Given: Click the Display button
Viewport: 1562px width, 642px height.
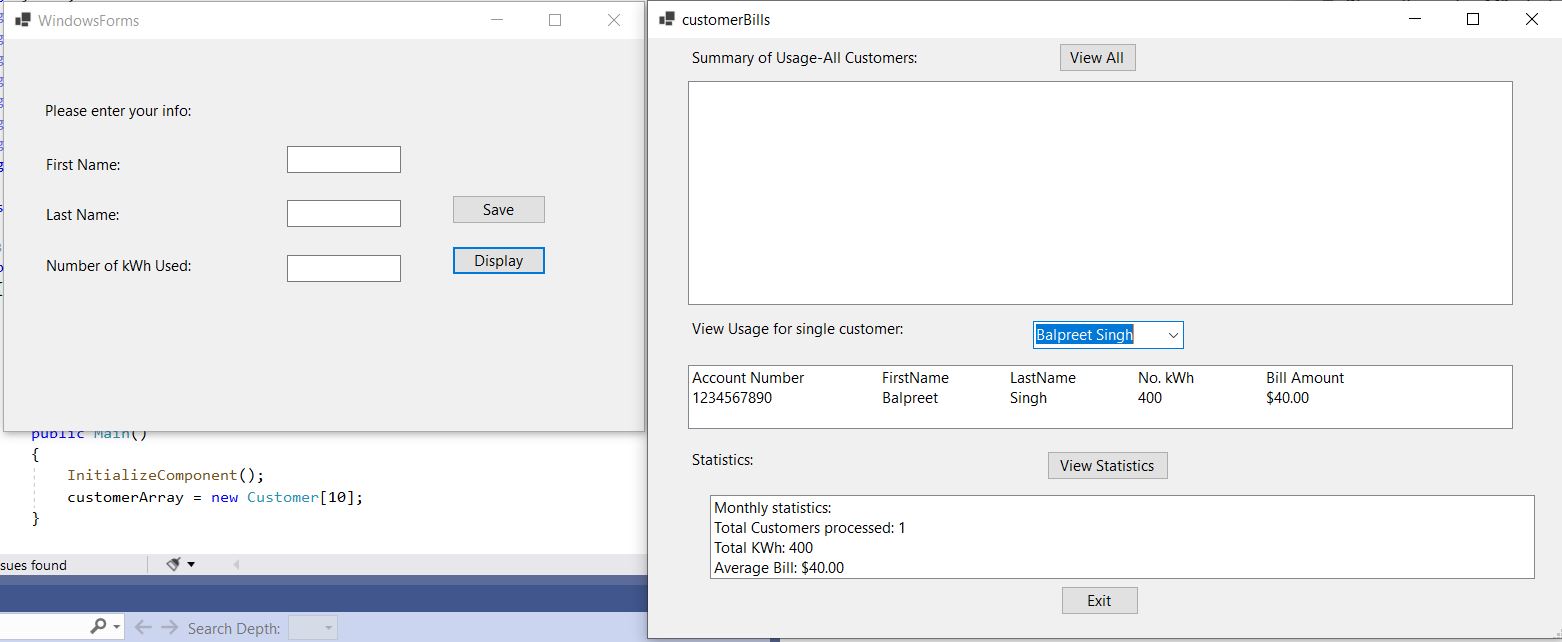Looking at the screenshot, I should pos(498,260).
